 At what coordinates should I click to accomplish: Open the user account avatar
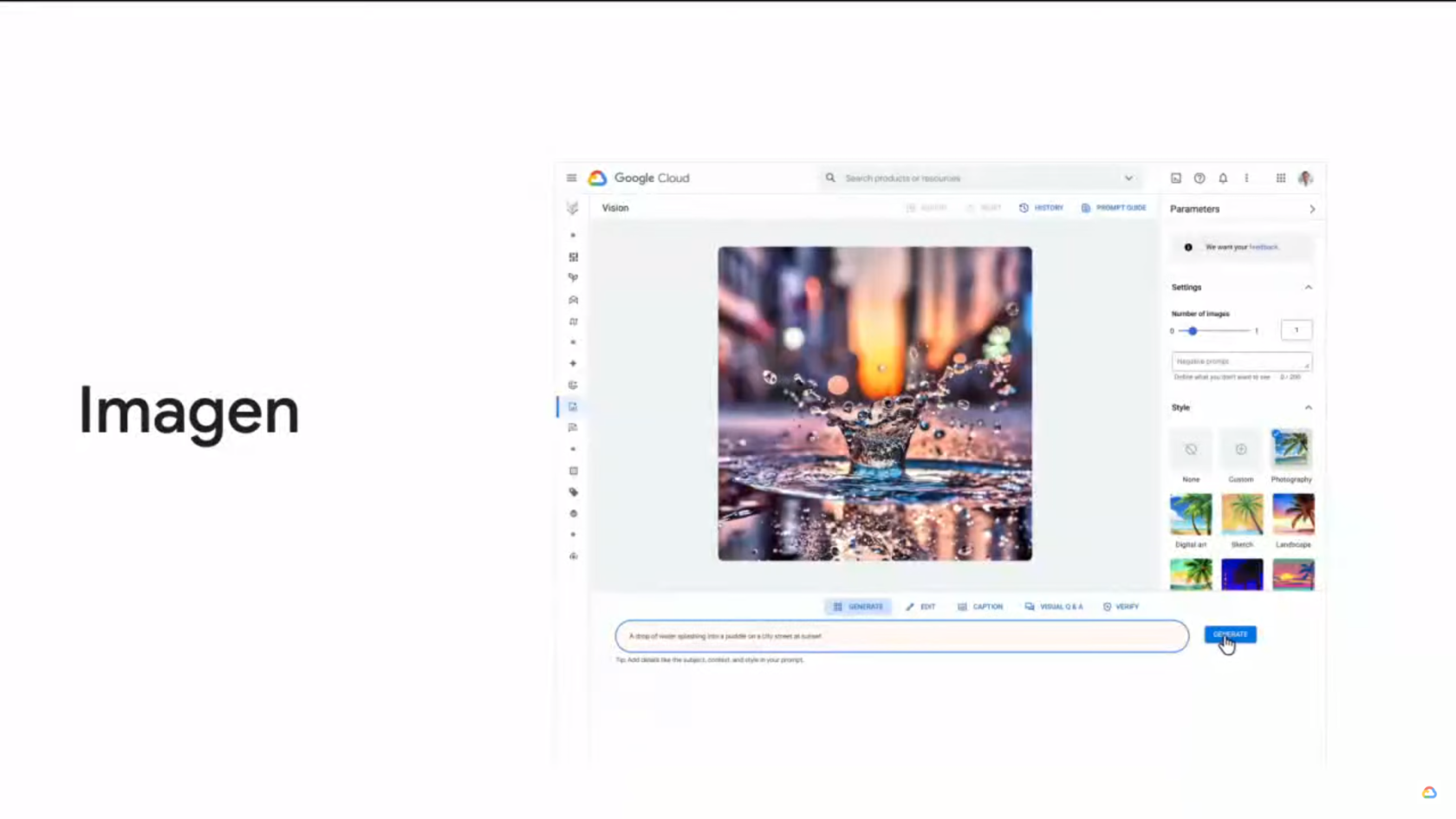click(1305, 178)
